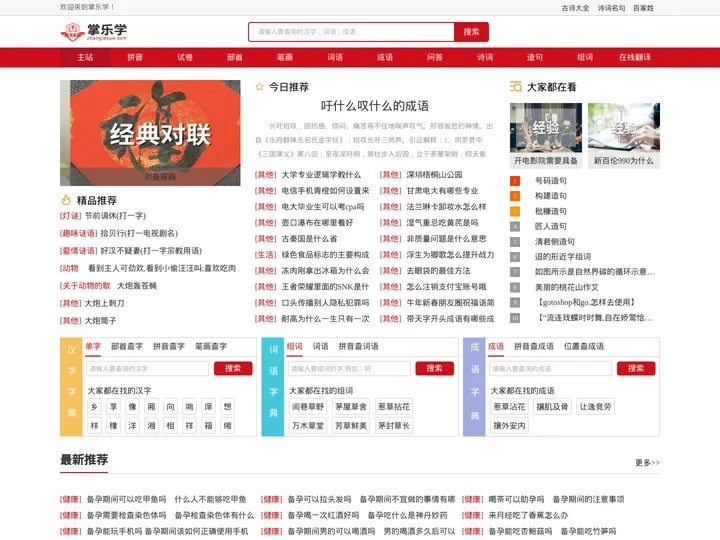Viewport: 720px width, 540px height.
Task: Open the 试卷 navigation item
Action: 185,57
